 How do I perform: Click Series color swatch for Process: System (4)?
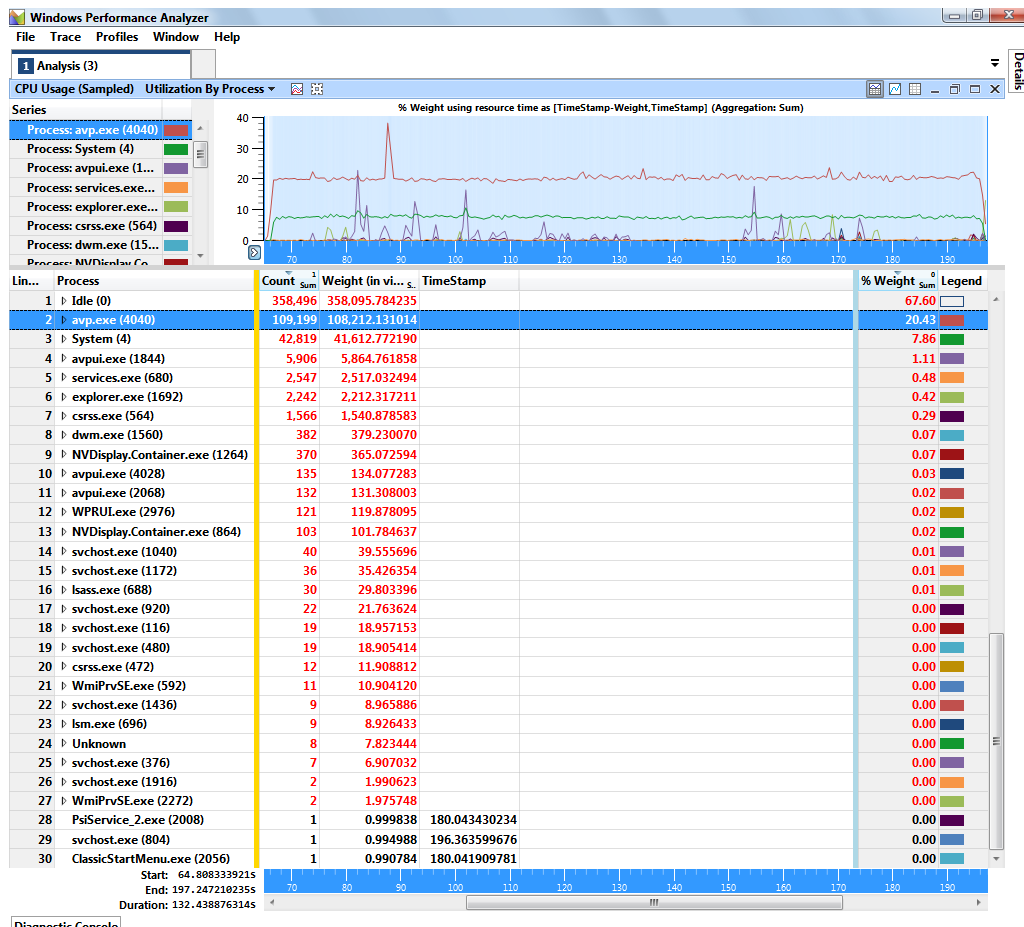[176, 150]
